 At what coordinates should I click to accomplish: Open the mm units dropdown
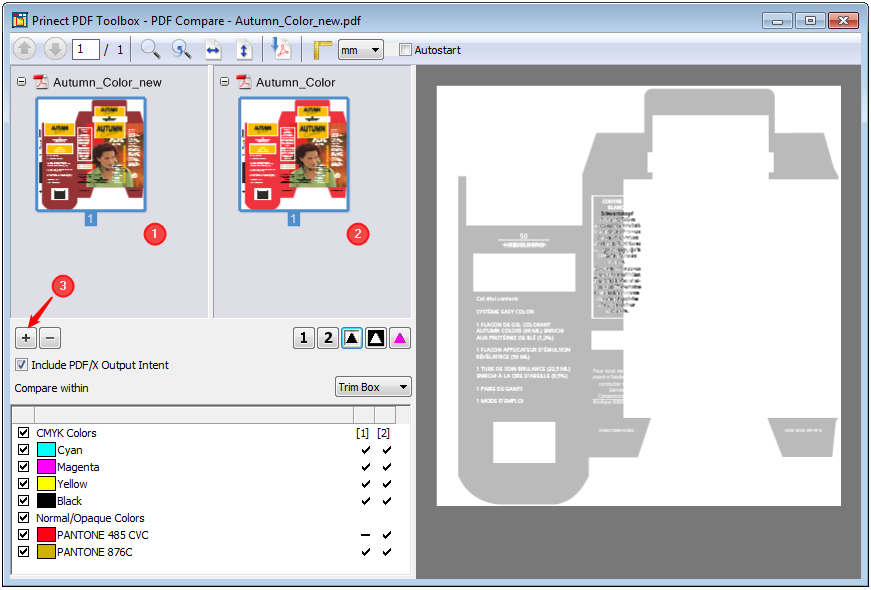361,49
